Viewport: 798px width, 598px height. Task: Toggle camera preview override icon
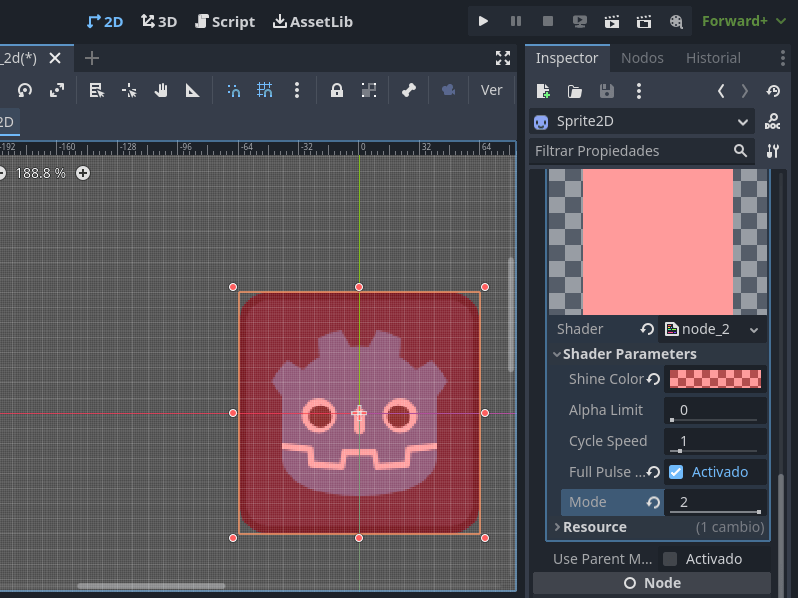448,91
